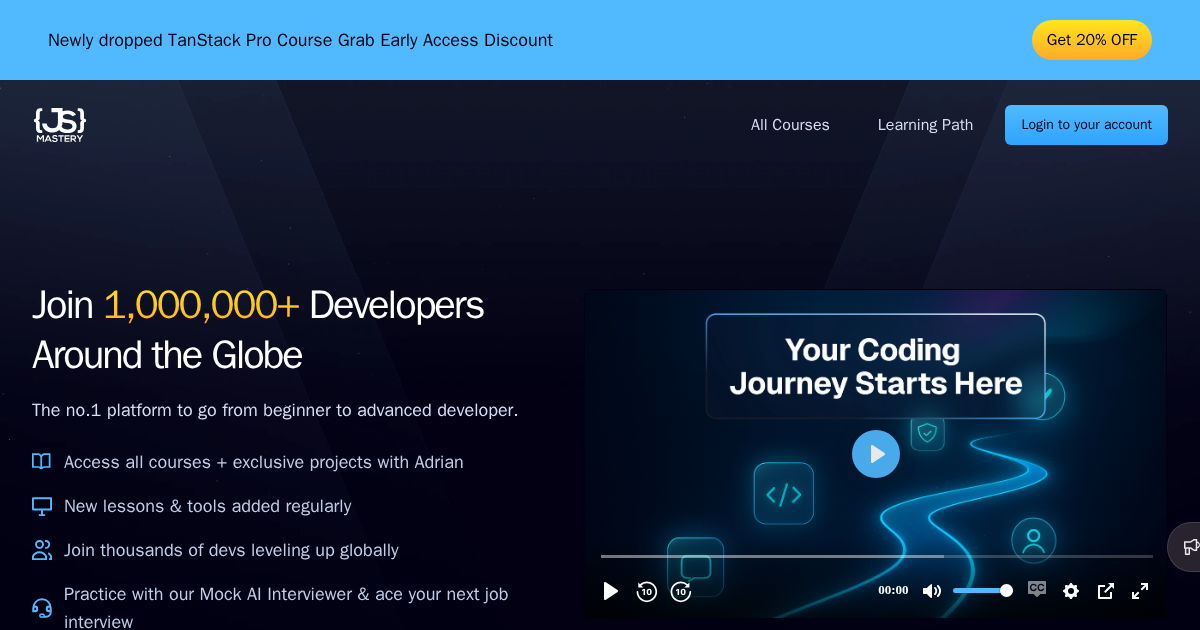
Task: Open Learning Path in the navigation
Action: (x=925, y=125)
